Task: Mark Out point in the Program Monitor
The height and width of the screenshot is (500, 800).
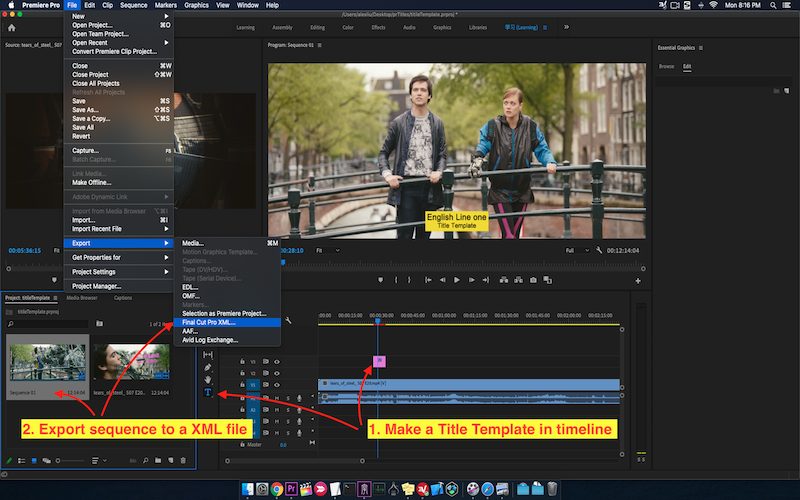Action: point(409,280)
